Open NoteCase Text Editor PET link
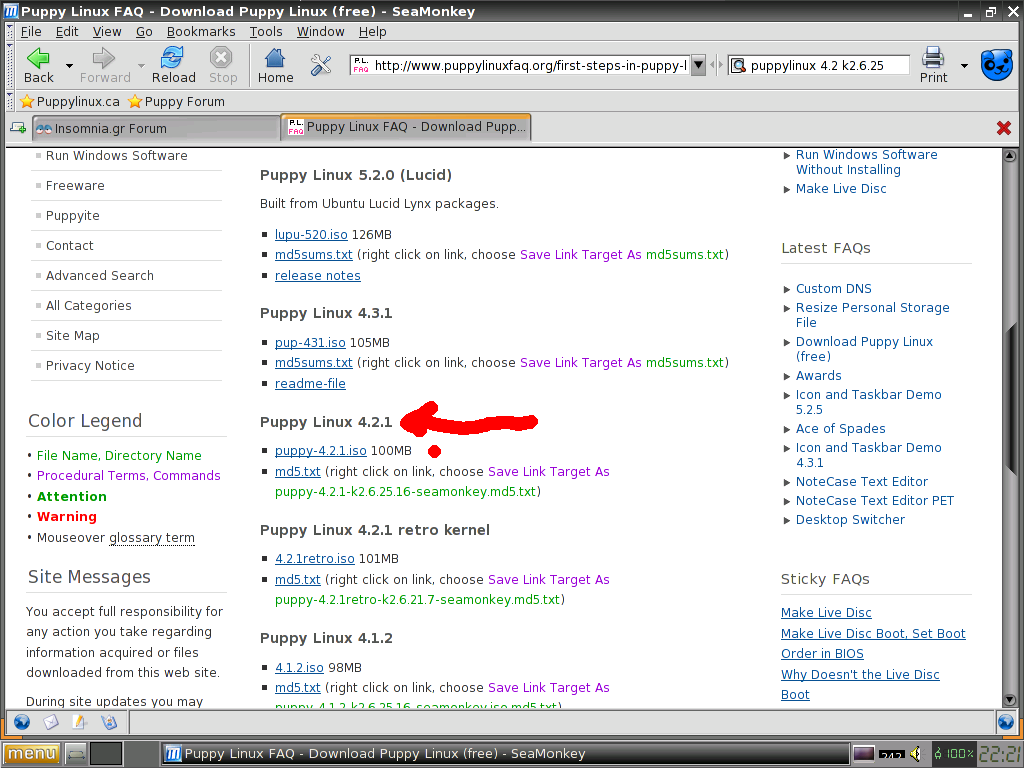Viewport: 1024px width, 768px height. pyautogui.click(x=874, y=500)
